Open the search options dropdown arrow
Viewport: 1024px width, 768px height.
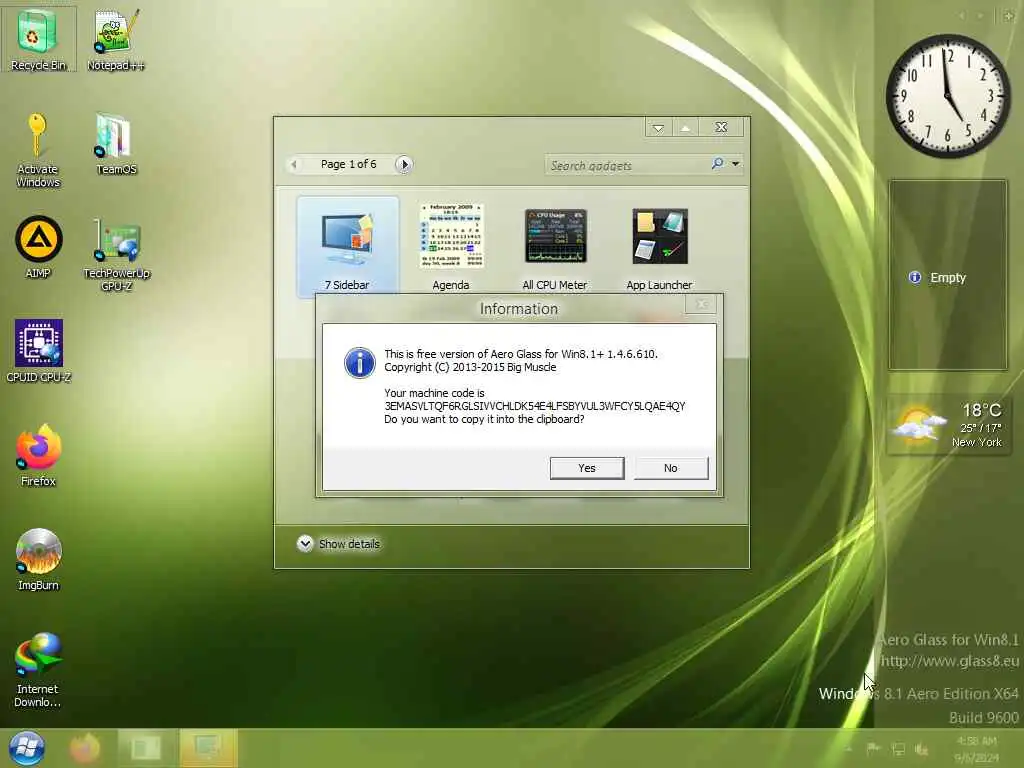(x=735, y=164)
